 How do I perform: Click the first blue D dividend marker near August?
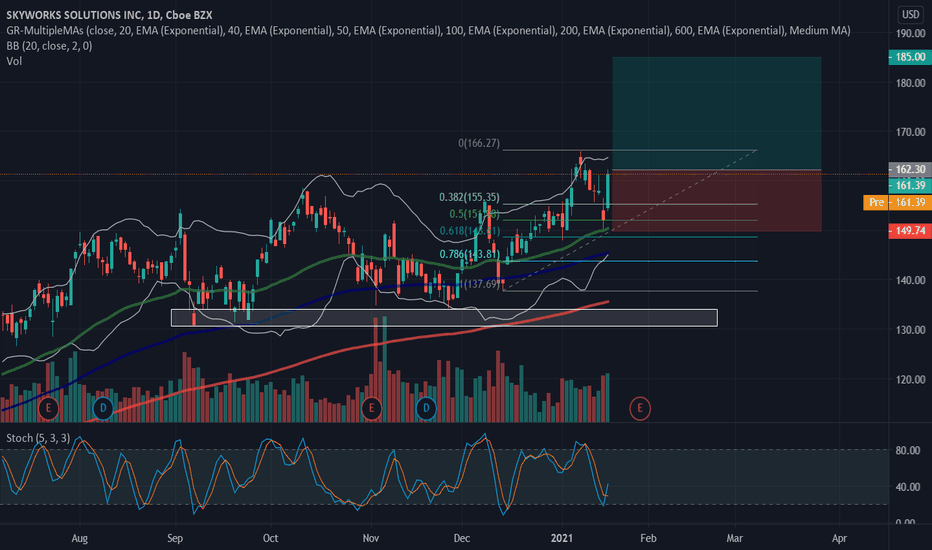tap(103, 408)
